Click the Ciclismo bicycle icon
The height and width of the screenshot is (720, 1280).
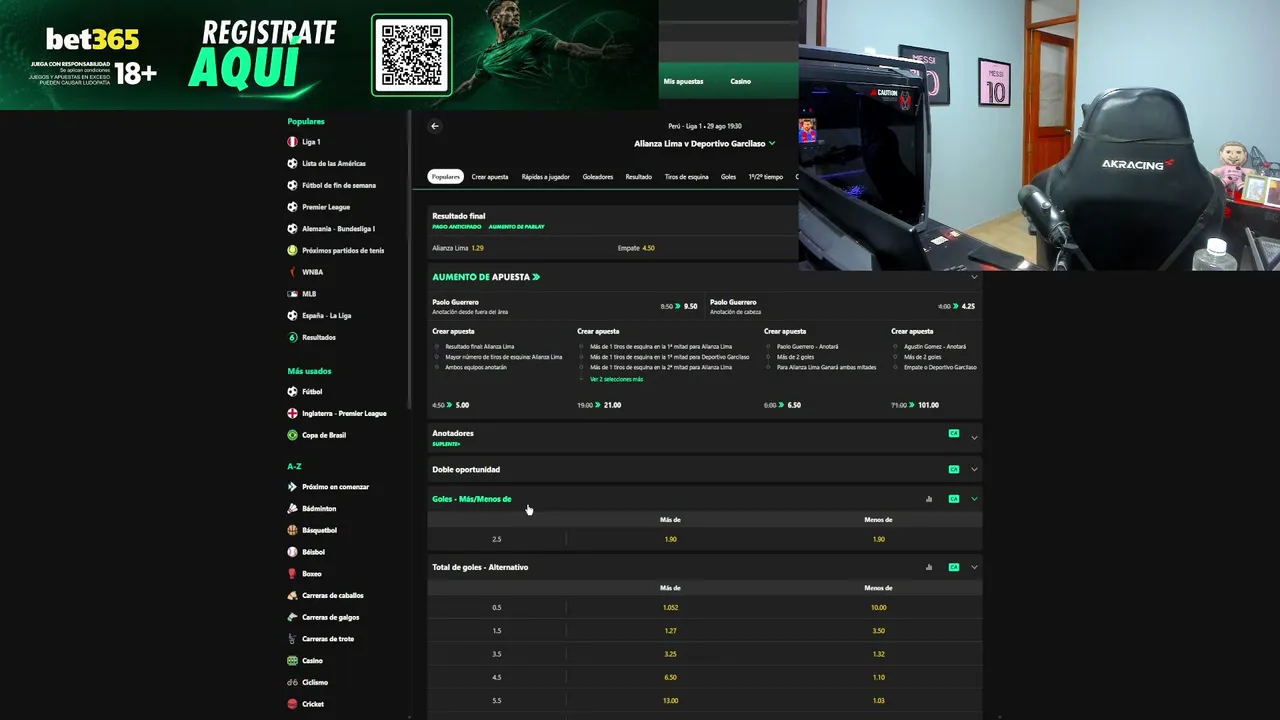point(292,682)
